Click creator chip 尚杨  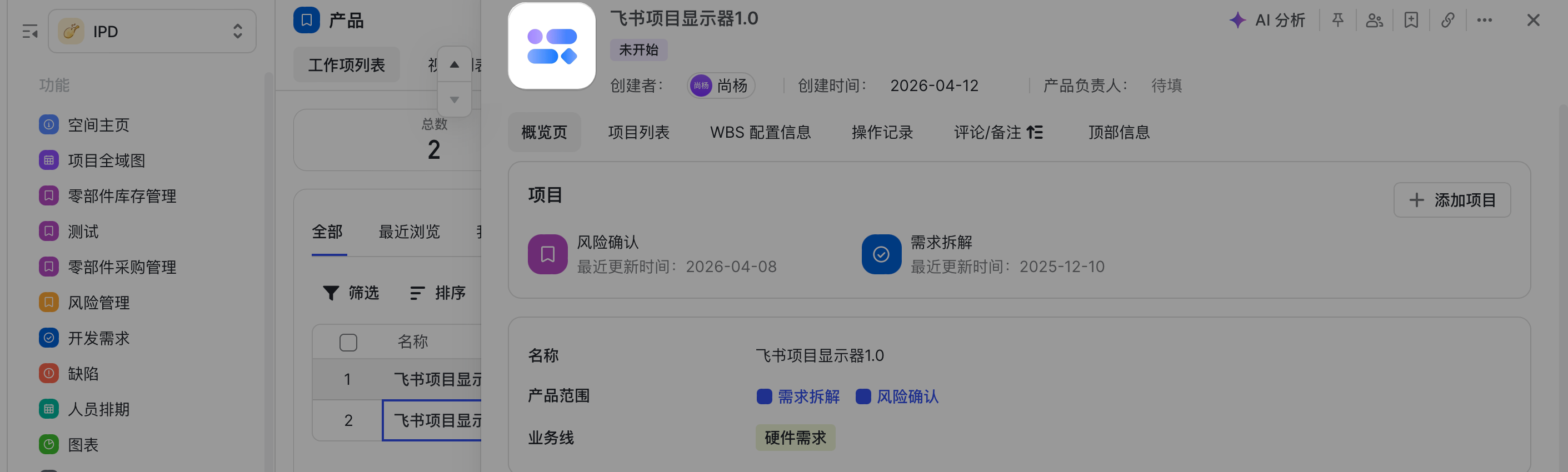click(721, 86)
